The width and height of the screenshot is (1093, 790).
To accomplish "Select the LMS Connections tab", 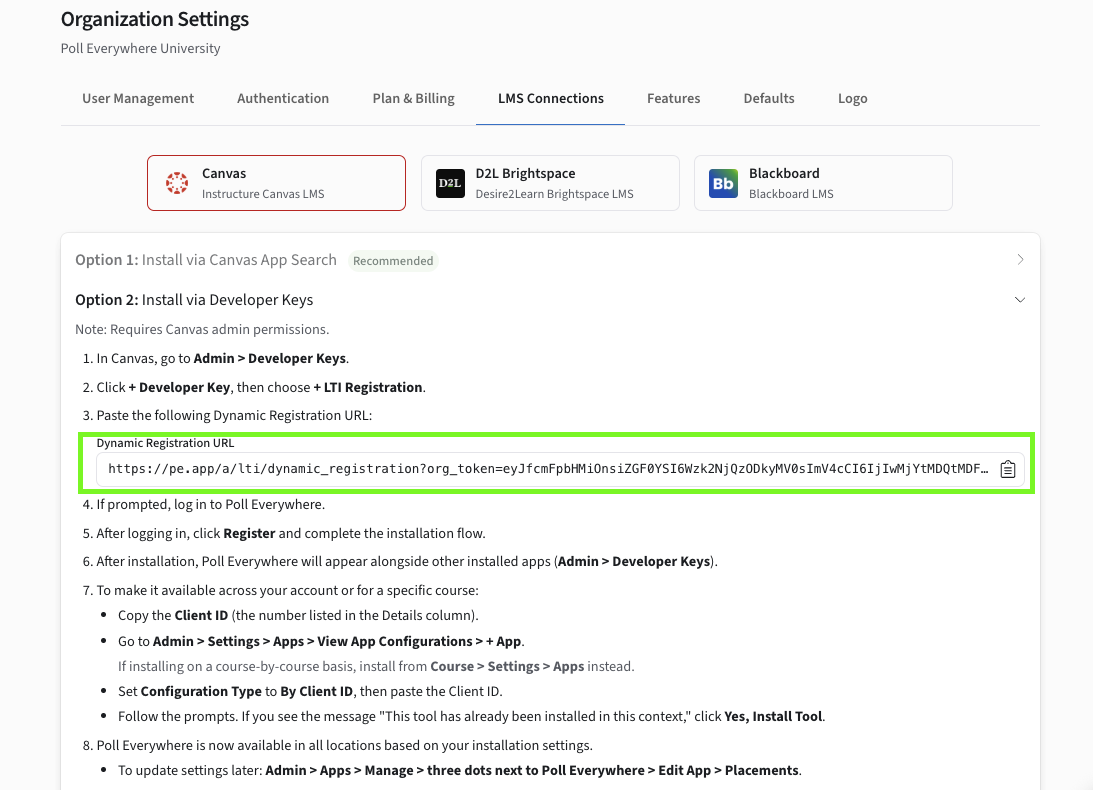I will (551, 98).
